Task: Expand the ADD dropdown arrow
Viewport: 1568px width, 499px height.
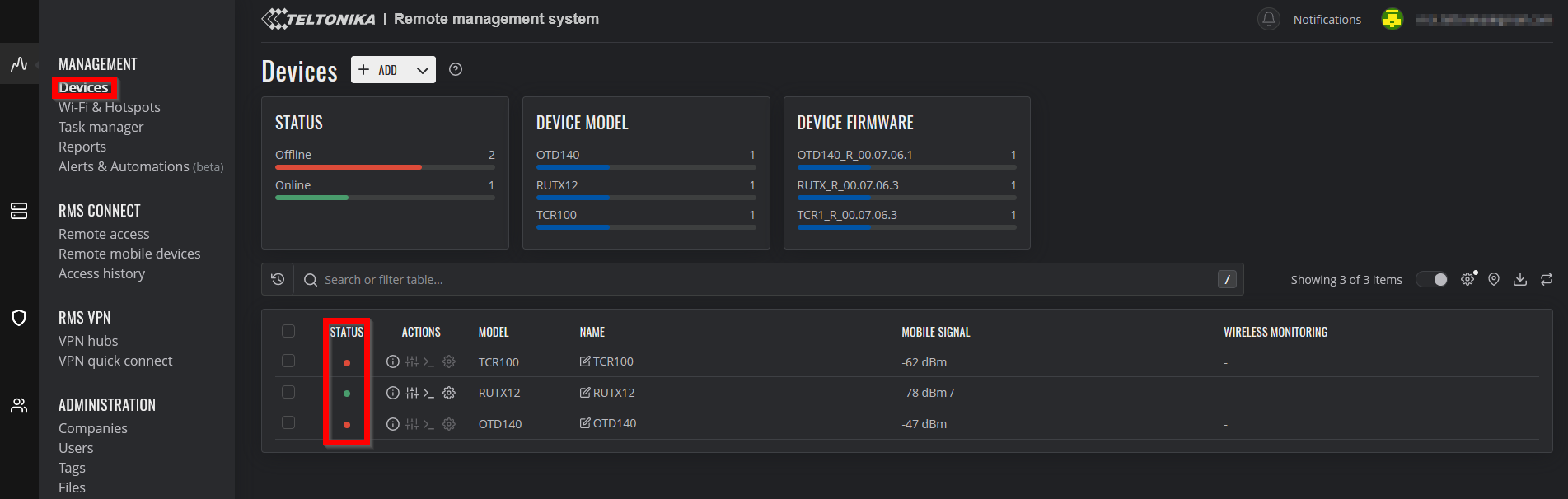Action: (x=423, y=70)
